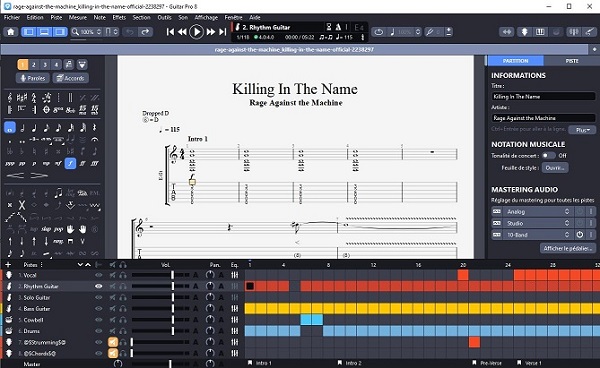Click Ouvrir for the Feuille de style

click(x=555, y=168)
